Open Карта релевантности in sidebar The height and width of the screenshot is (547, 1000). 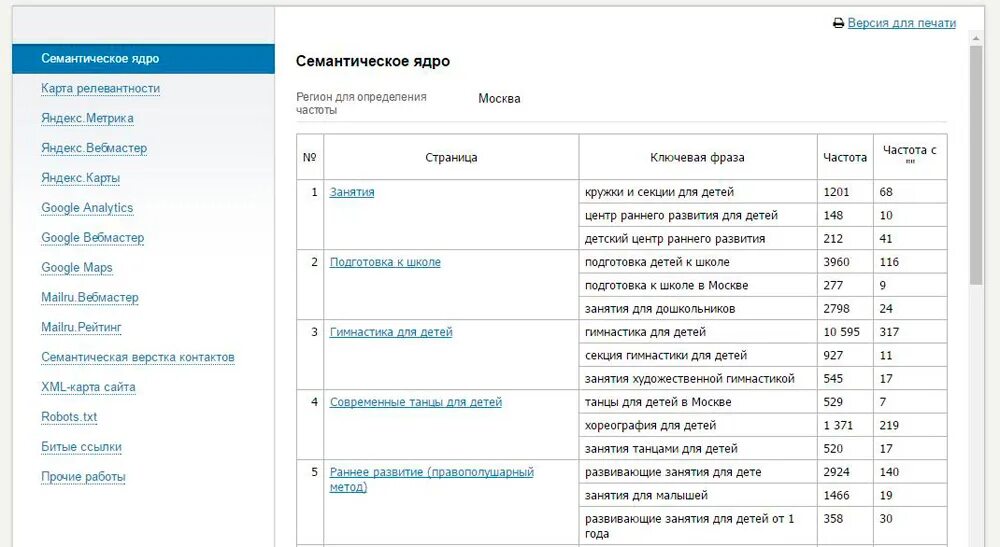click(x=100, y=89)
